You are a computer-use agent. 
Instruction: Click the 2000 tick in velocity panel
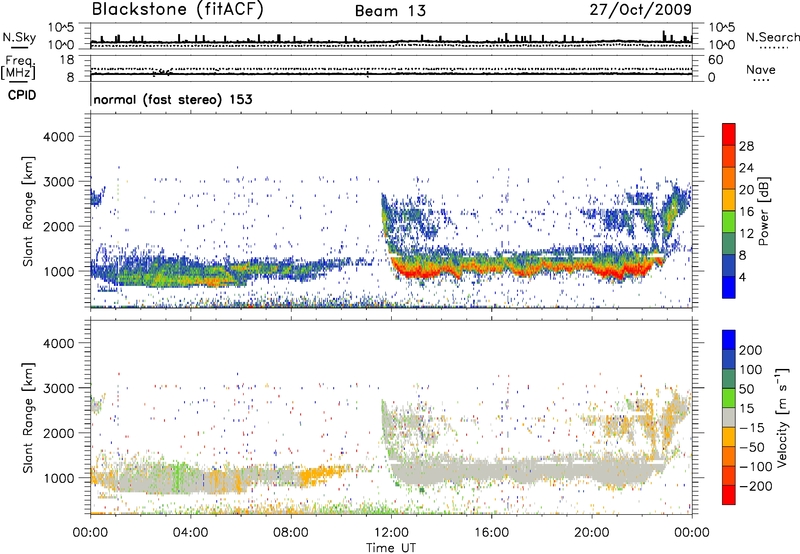coord(58,433)
